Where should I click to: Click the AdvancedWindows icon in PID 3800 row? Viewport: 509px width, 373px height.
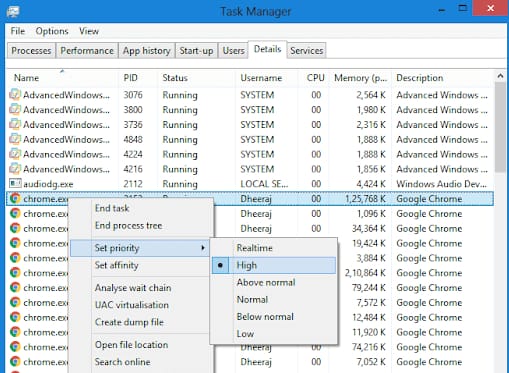click(x=15, y=110)
